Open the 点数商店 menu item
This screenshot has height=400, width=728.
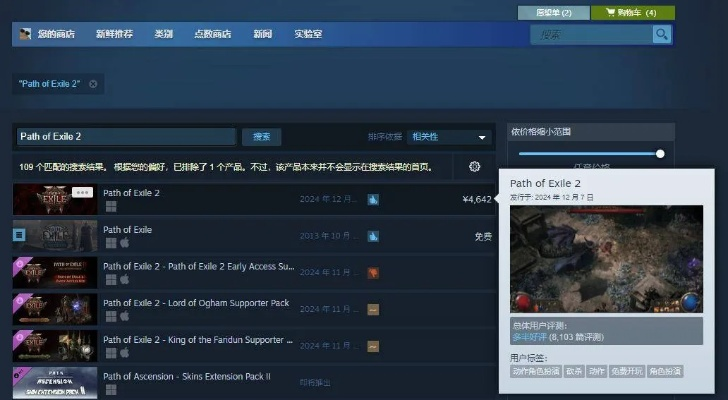pyautogui.click(x=213, y=34)
